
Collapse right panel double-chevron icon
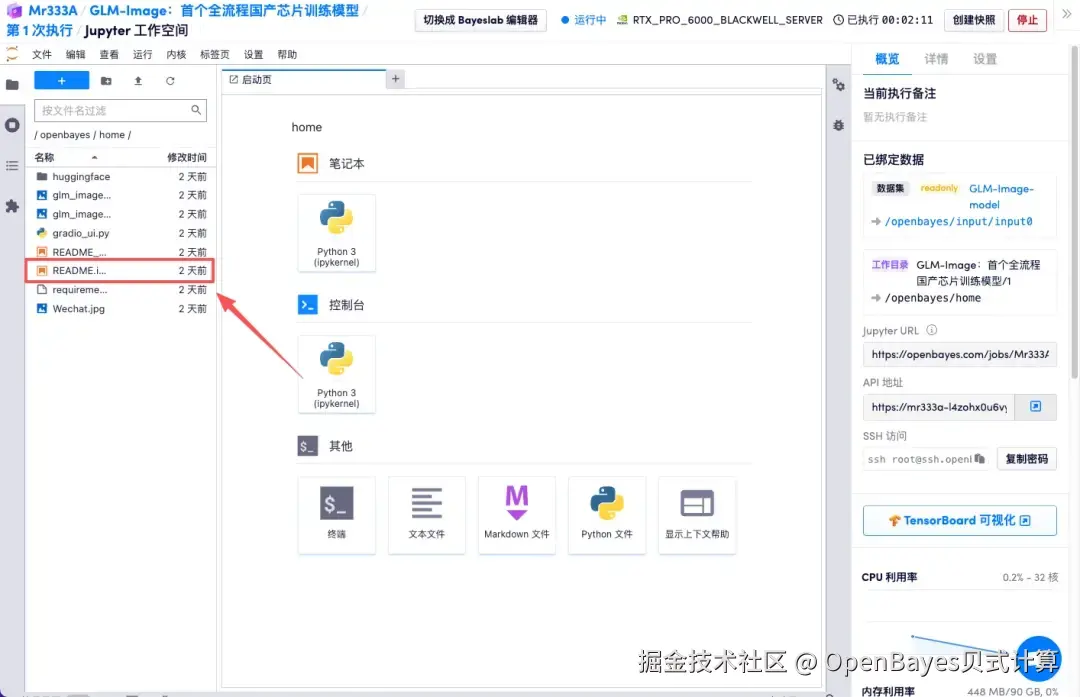[x=1066, y=14]
